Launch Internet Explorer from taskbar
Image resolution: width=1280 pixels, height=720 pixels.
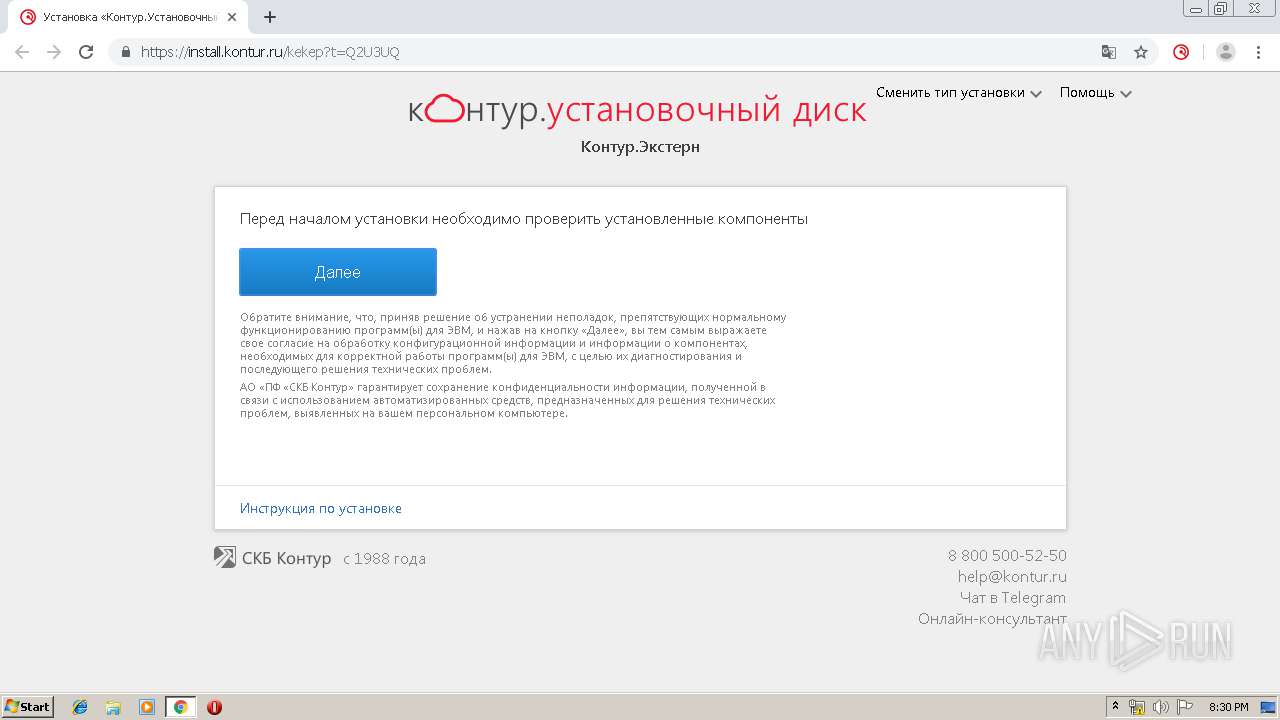80,707
